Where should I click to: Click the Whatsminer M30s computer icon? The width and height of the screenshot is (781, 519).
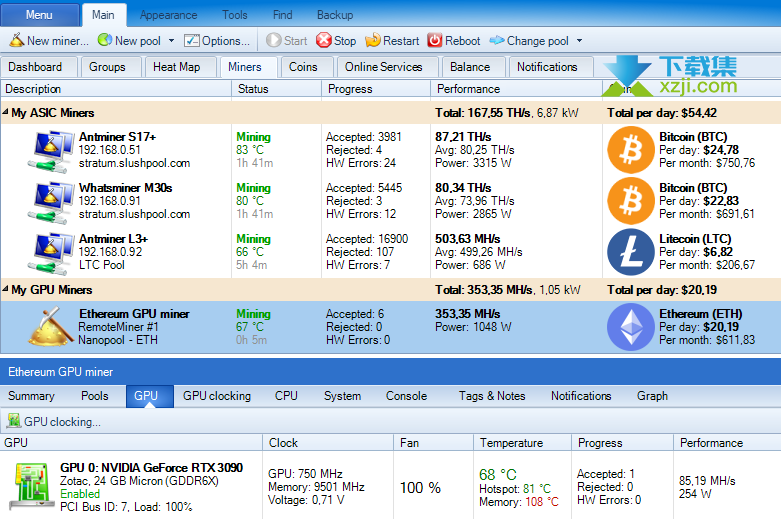click(x=50, y=202)
